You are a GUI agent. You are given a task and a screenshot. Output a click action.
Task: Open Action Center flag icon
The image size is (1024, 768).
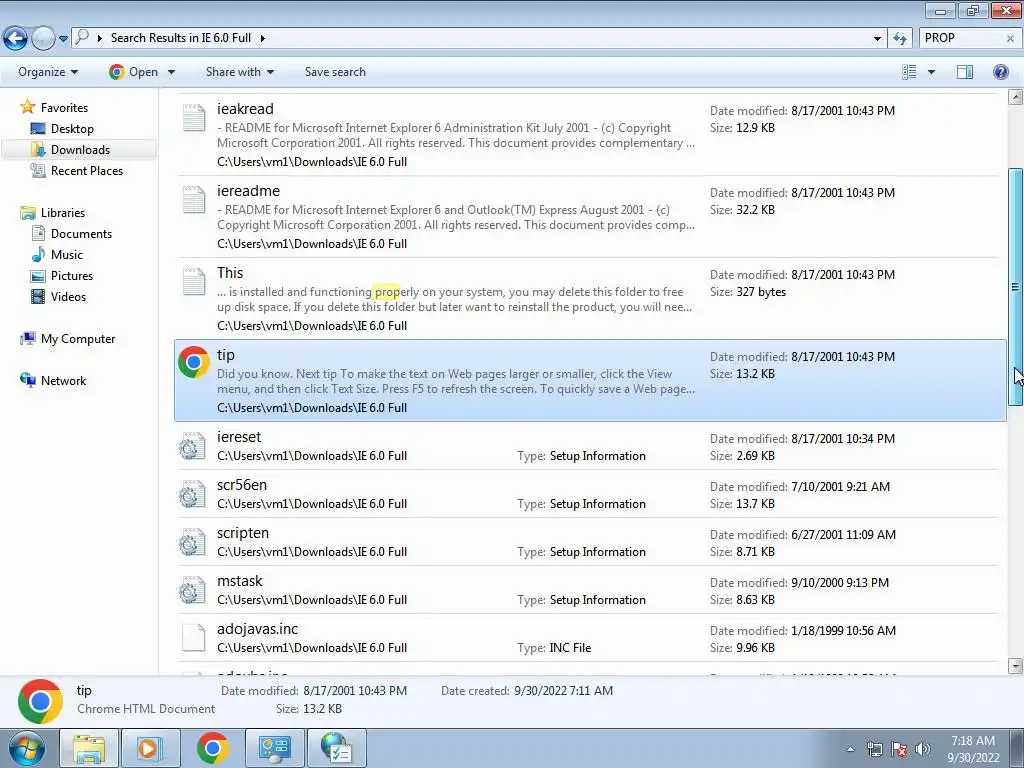899,749
